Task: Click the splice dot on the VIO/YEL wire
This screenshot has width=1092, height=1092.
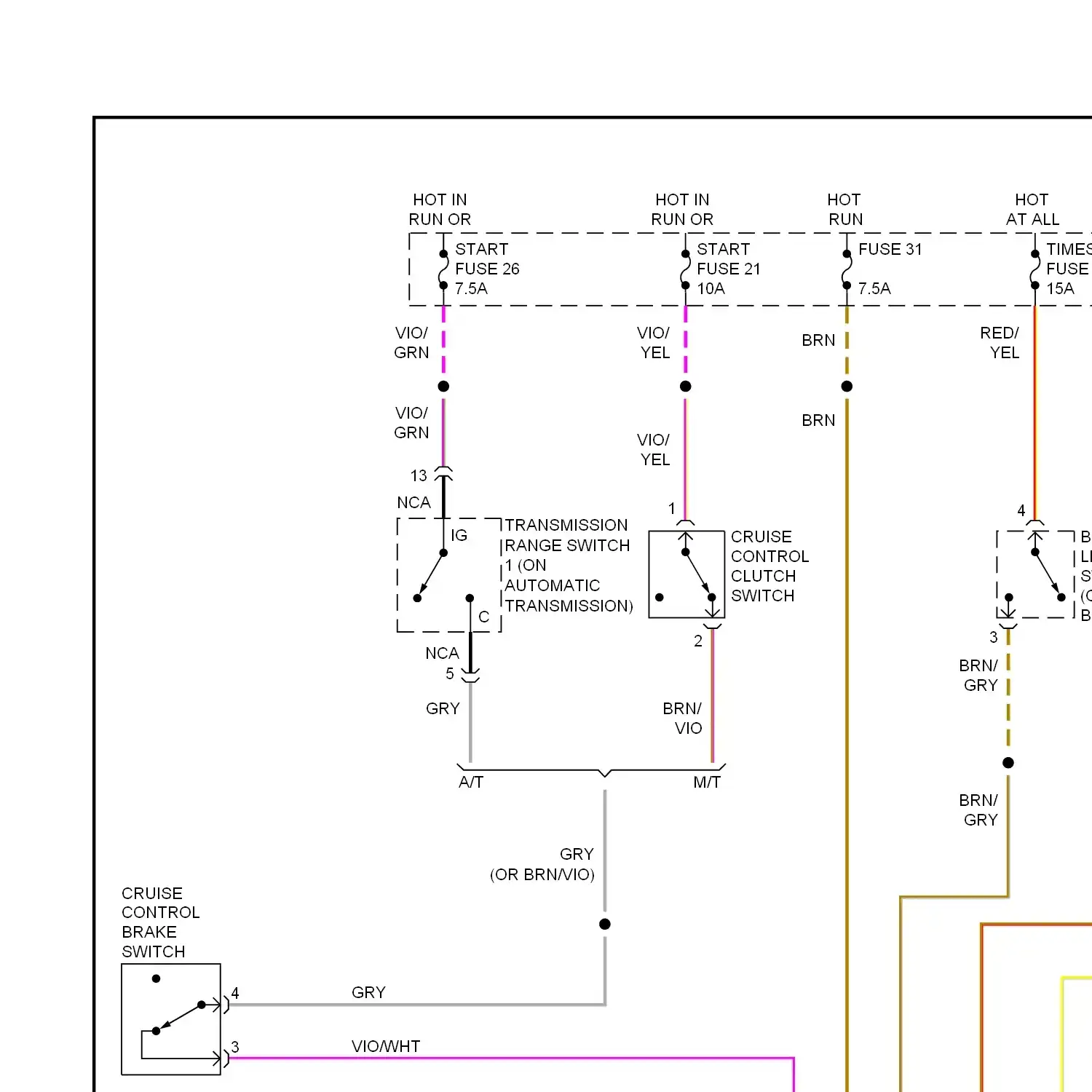Action: [685, 386]
